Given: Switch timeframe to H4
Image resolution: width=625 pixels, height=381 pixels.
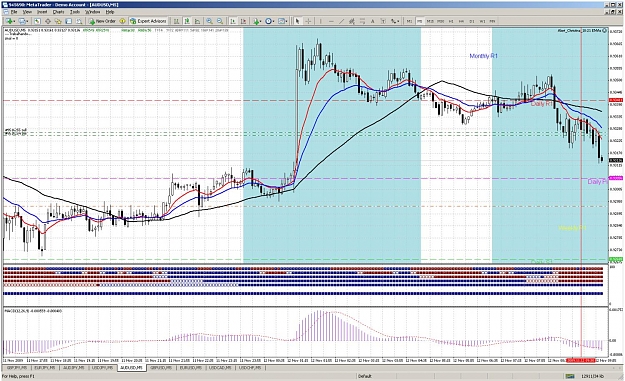Looking at the screenshot, I should tap(462, 21).
